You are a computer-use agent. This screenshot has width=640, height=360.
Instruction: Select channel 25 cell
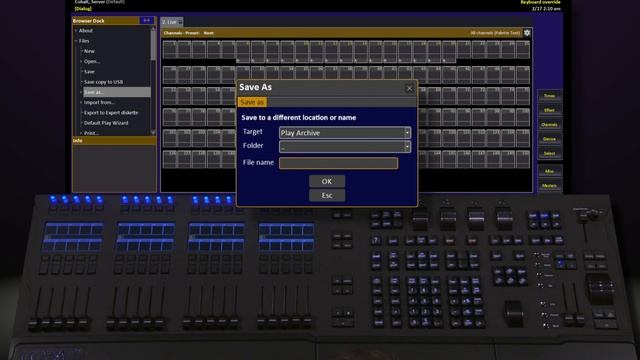point(523,50)
